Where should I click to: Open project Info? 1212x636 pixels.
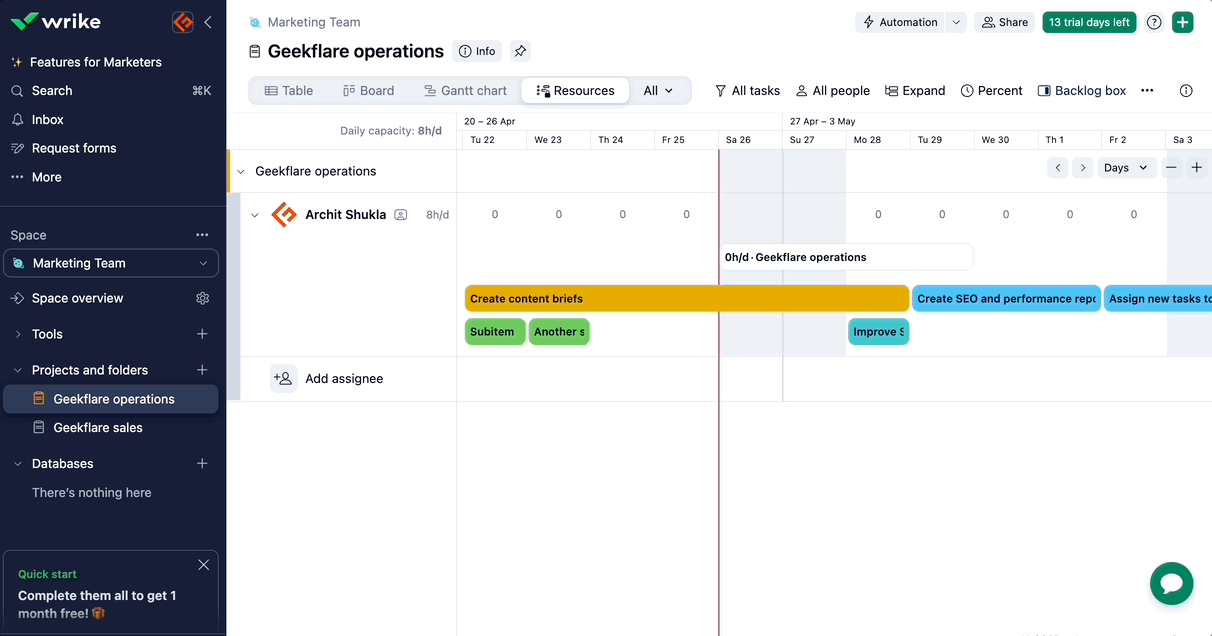click(477, 51)
